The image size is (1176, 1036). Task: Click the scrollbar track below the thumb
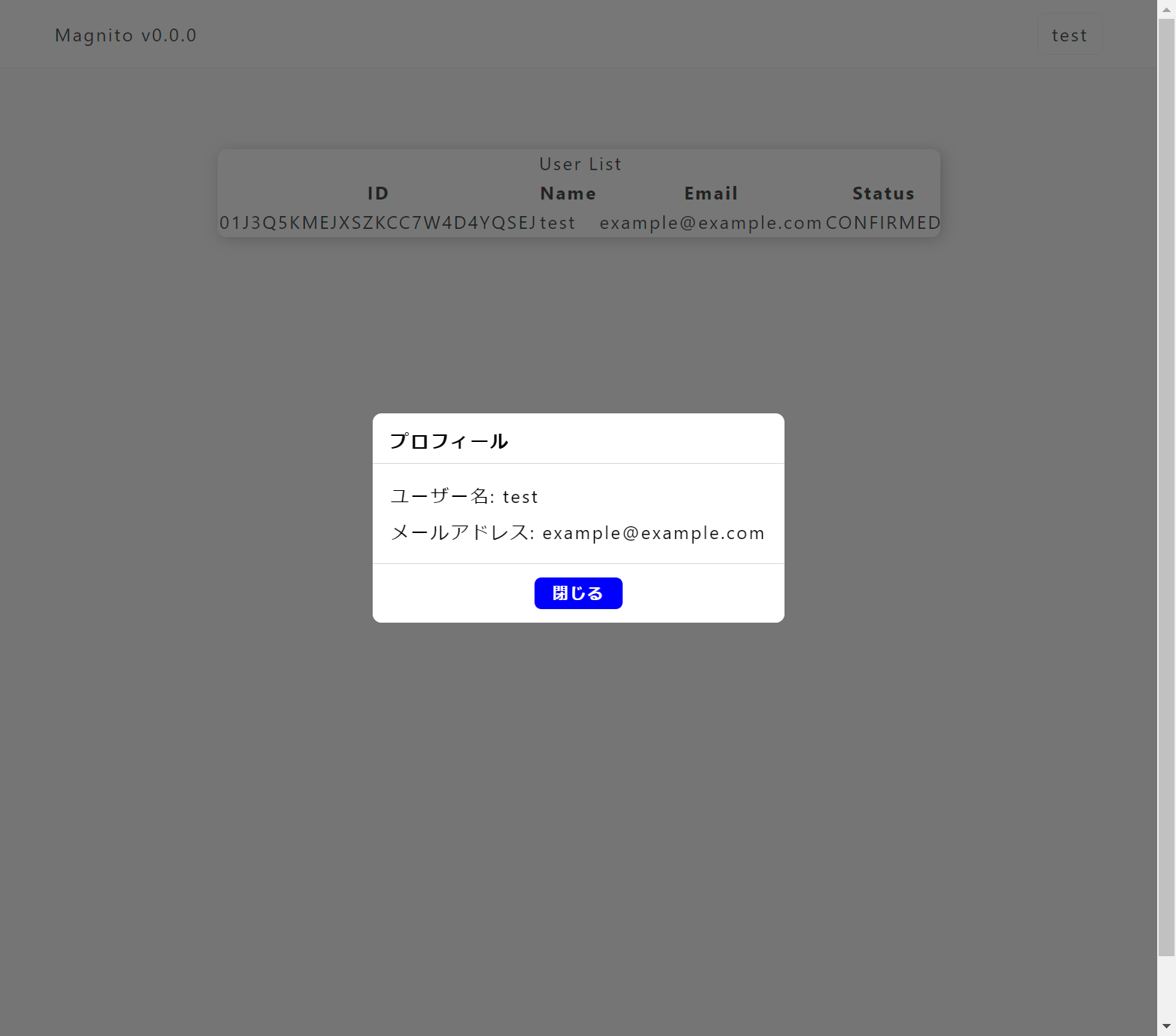1166,986
